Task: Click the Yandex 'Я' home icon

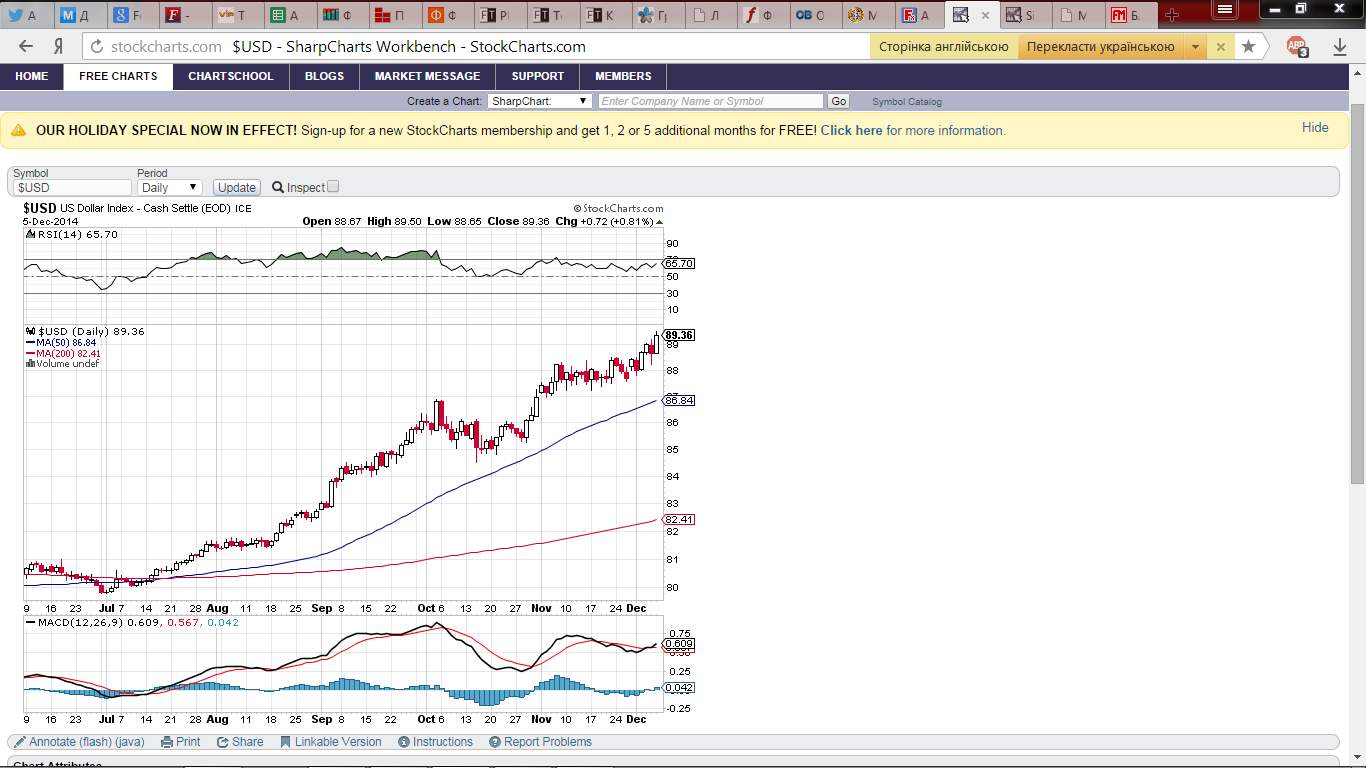Action: (x=59, y=46)
